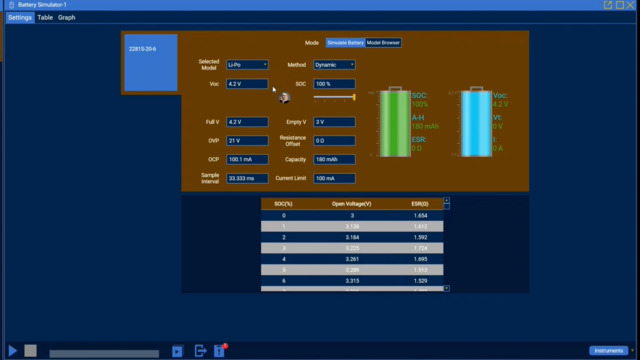The image size is (640, 360).
Task: Click the Battery Simulator icon in the title bar
Action: (11, 5)
